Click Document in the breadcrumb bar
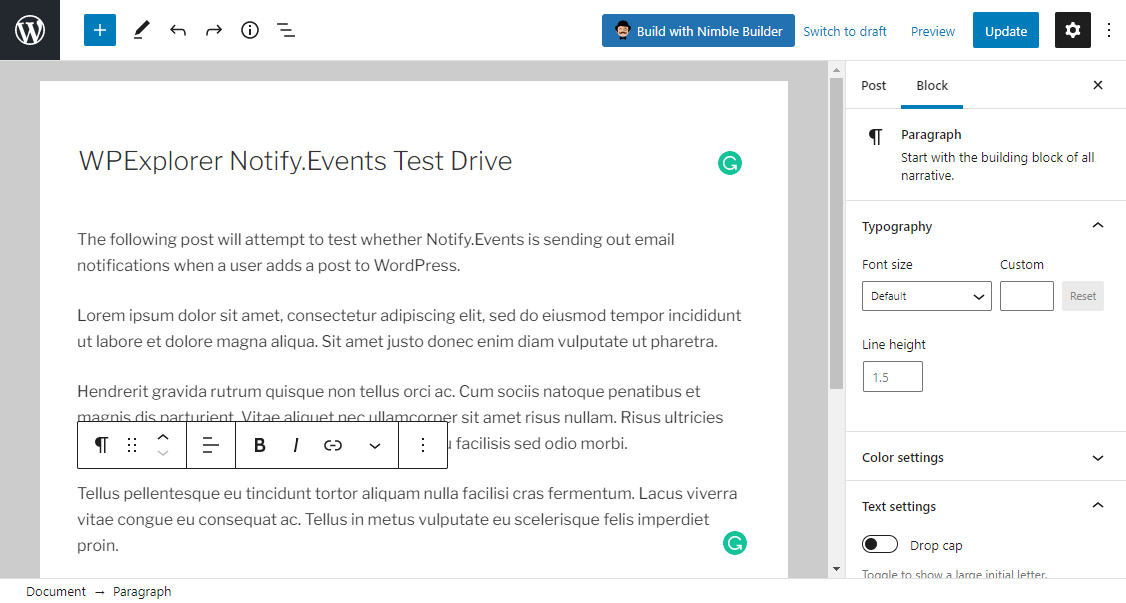This screenshot has width=1126, height=603. point(56,592)
